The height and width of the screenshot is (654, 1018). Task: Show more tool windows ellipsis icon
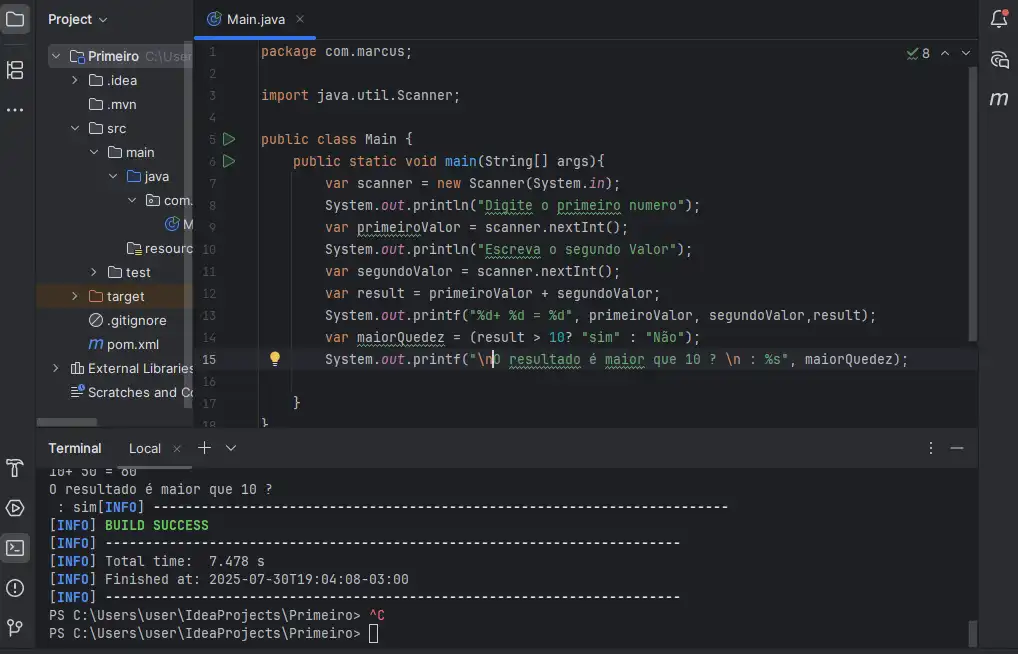14,110
